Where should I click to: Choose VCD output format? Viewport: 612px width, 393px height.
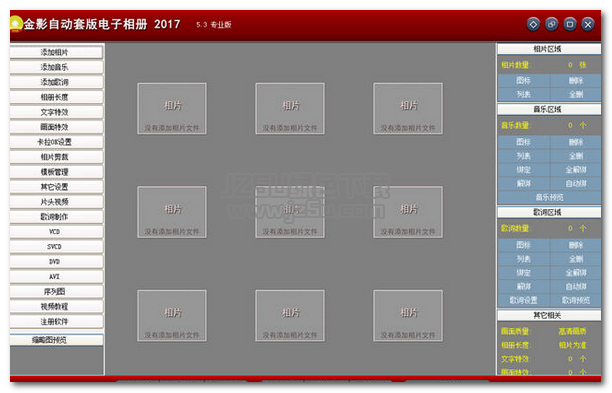56,231
